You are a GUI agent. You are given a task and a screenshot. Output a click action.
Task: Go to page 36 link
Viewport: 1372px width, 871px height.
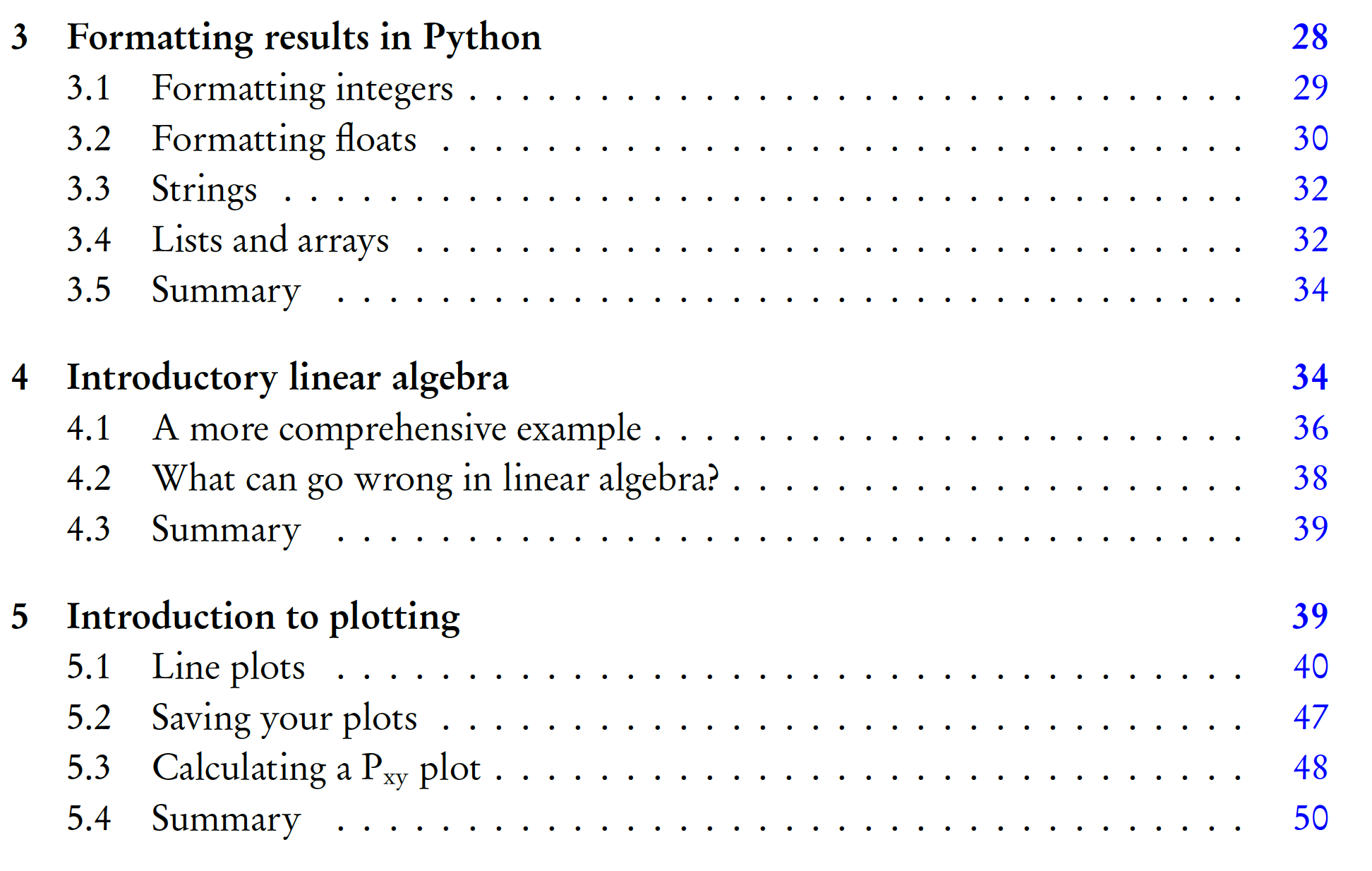tap(1310, 428)
